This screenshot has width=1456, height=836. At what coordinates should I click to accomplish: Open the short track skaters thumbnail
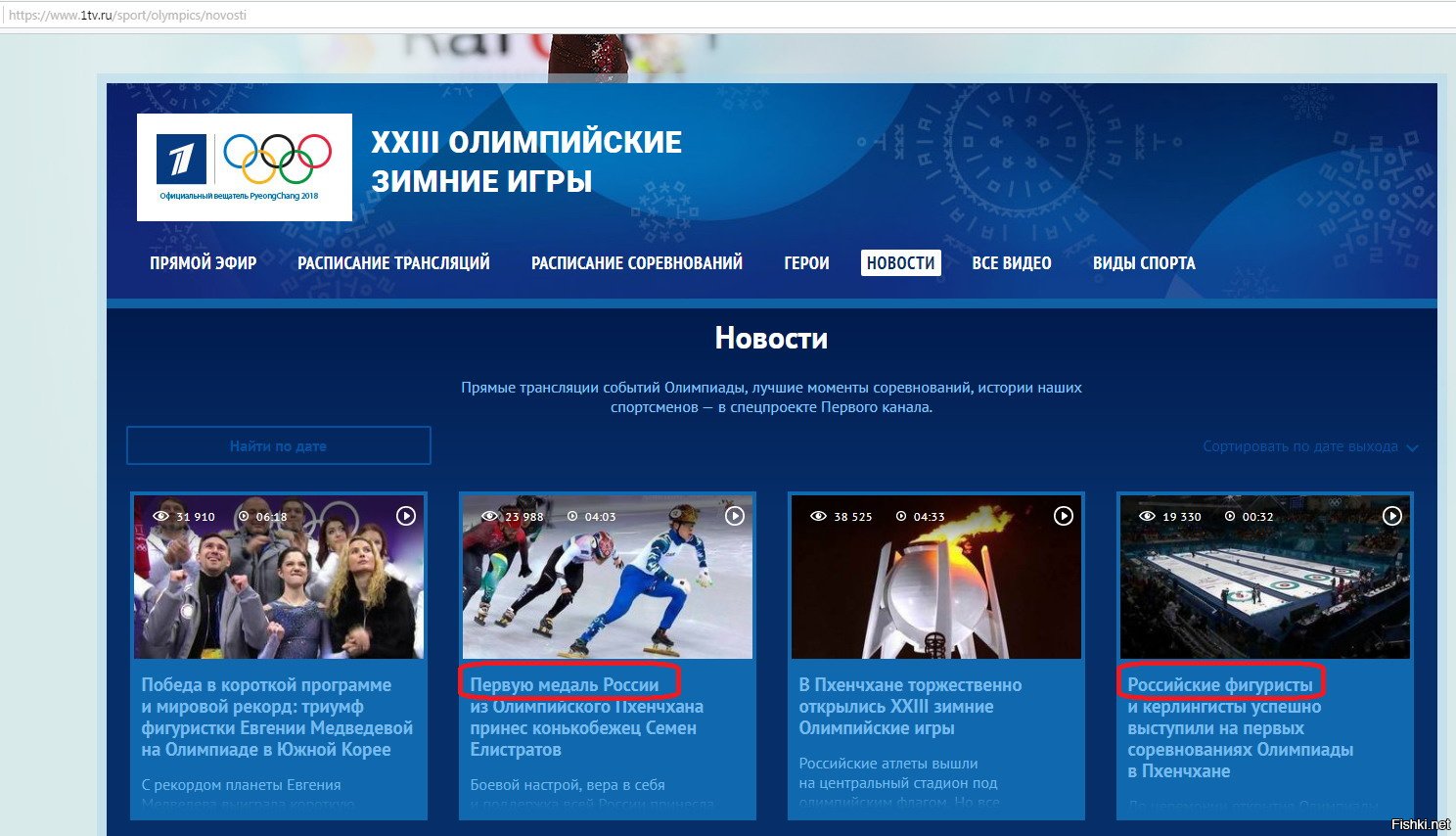click(608, 577)
